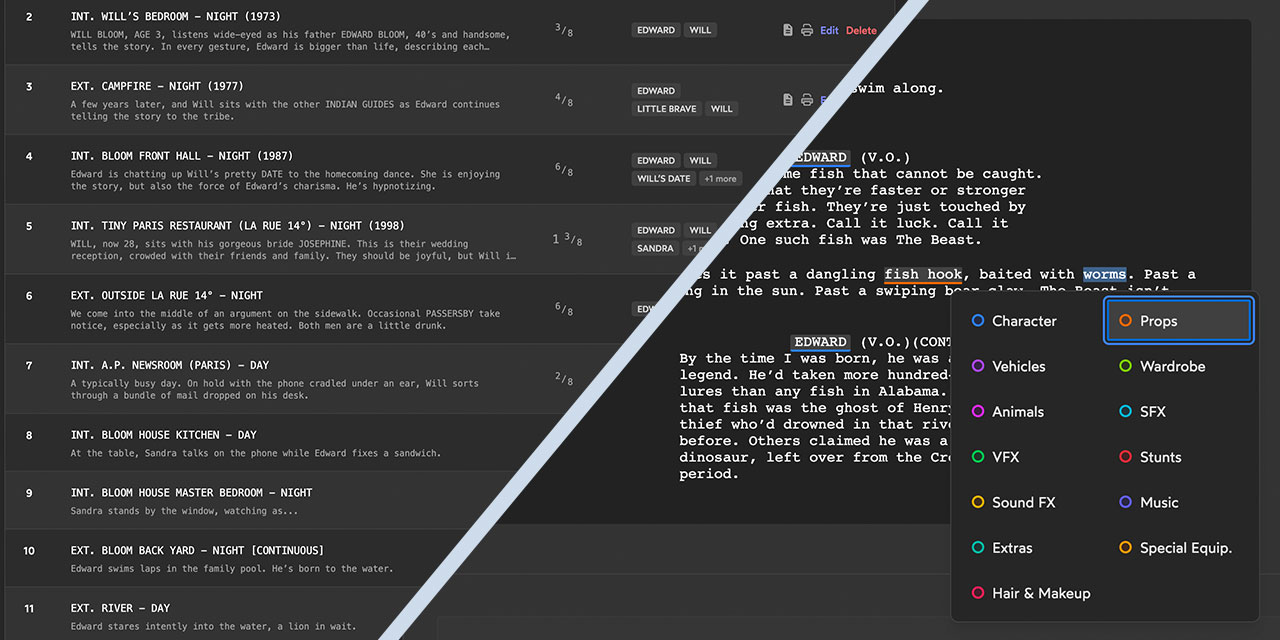Select the highlighted word 'worms' in script
1280x640 pixels.
coord(1104,274)
